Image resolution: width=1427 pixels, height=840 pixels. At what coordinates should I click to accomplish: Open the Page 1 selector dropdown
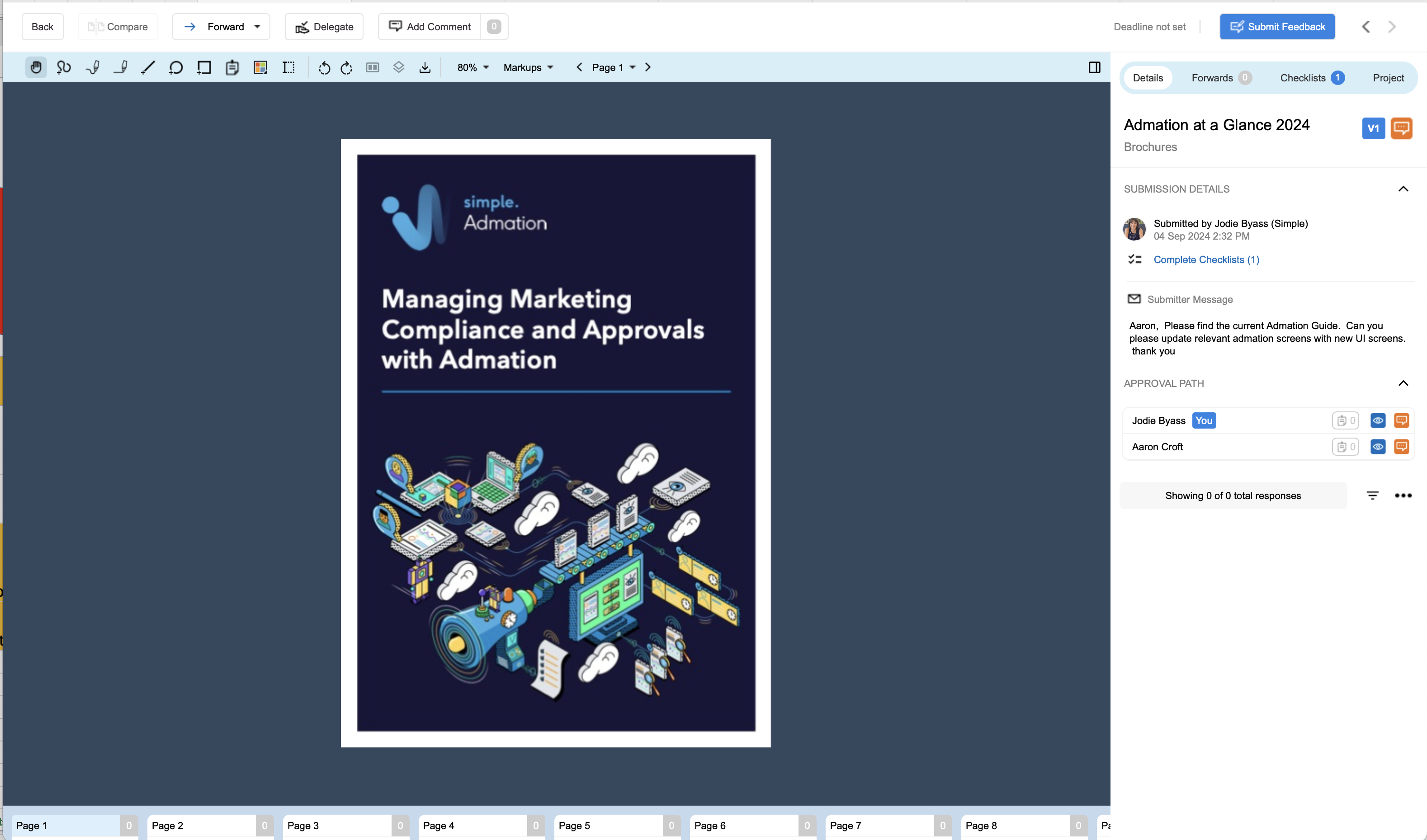click(614, 67)
